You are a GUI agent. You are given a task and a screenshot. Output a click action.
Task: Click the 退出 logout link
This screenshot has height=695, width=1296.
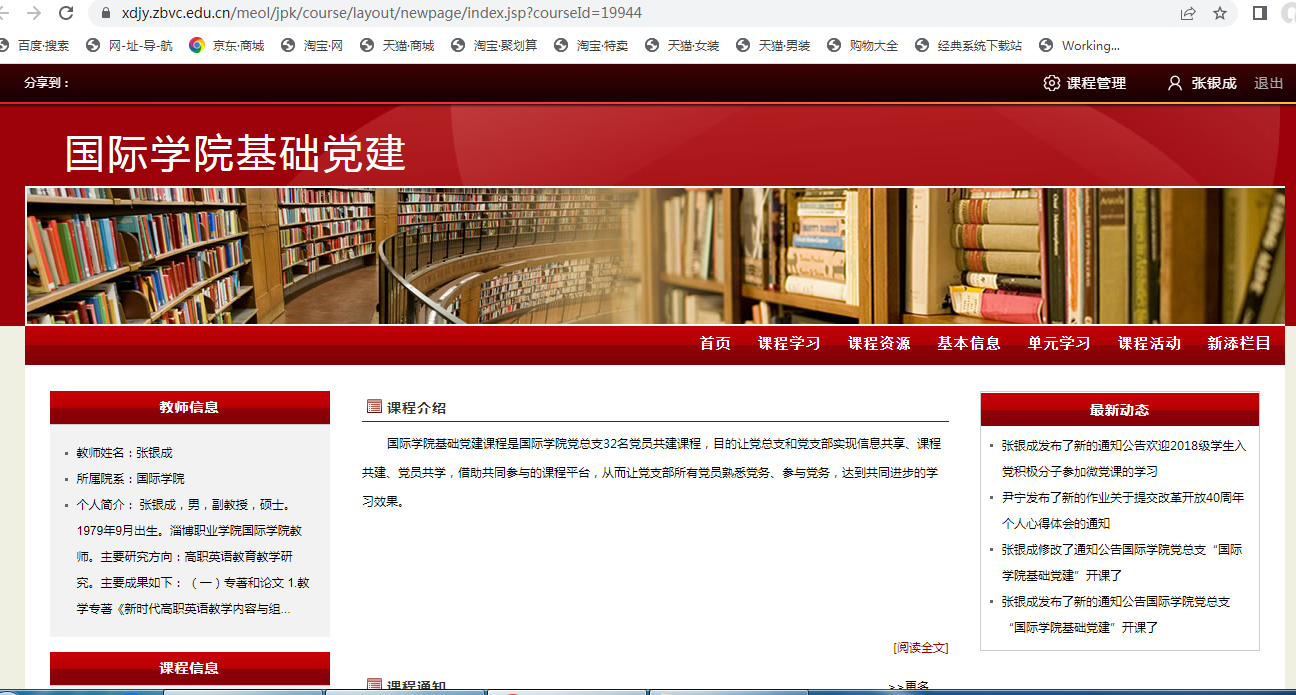[1268, 83]
